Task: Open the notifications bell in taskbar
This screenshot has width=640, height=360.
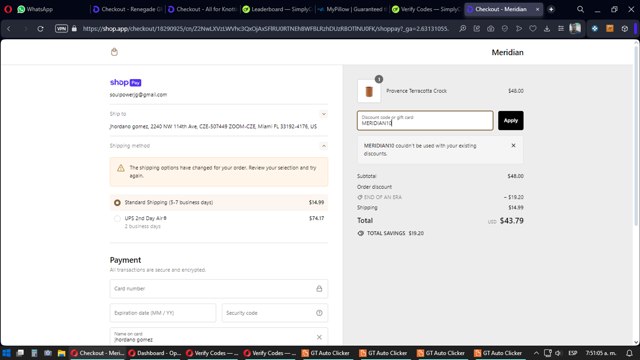Action: (629, 353)
